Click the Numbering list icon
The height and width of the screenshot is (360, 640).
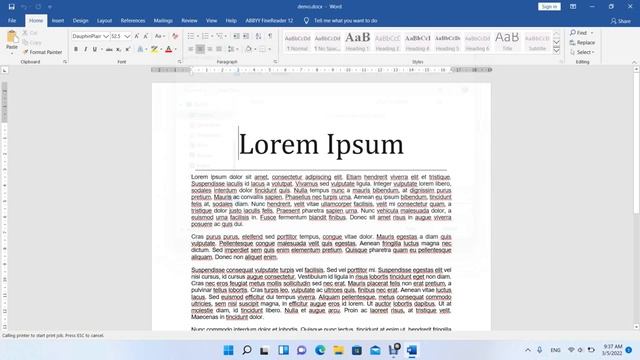point(205,36)
